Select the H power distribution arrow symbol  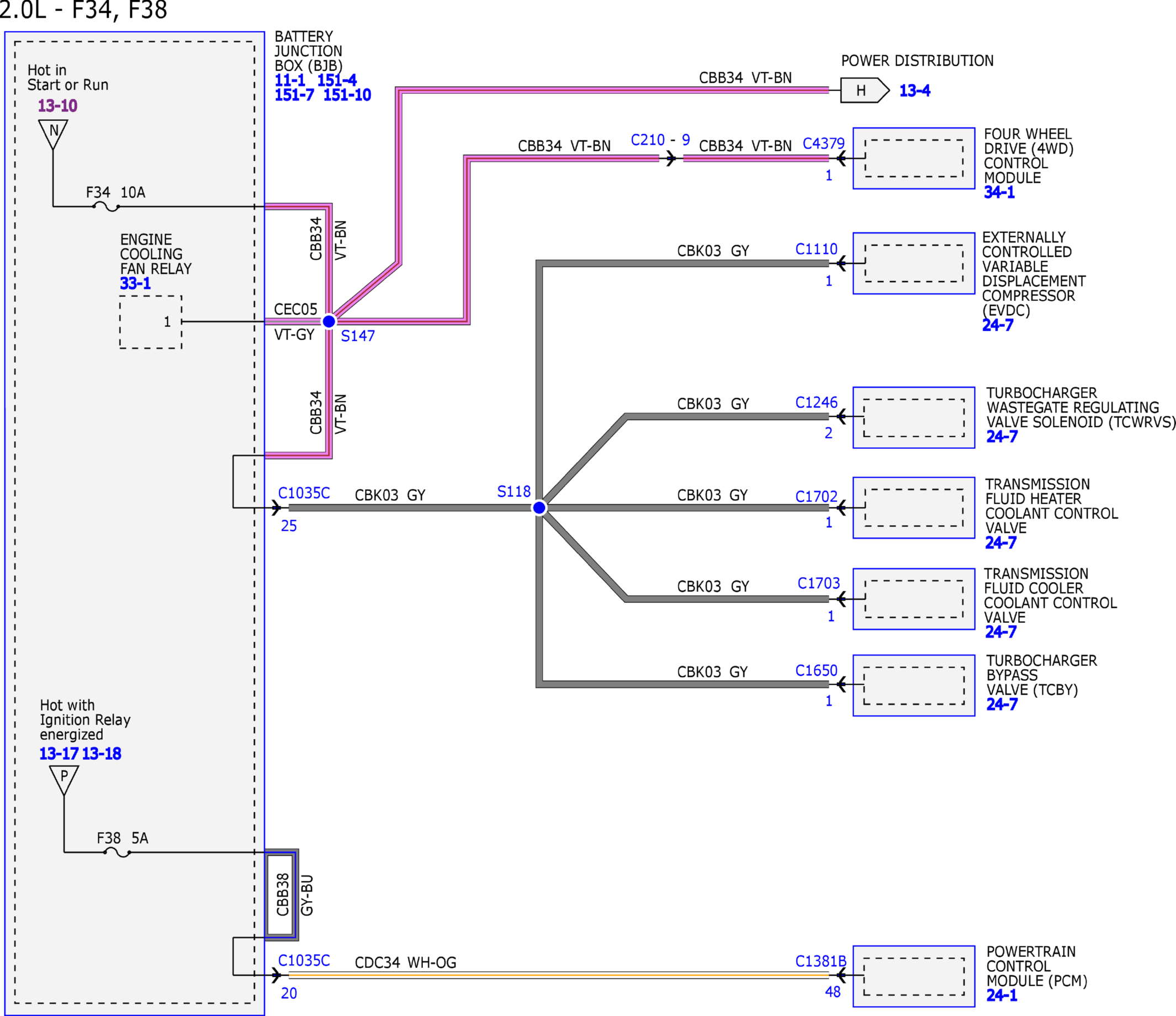pyautogui.click(x=865, y=90)
